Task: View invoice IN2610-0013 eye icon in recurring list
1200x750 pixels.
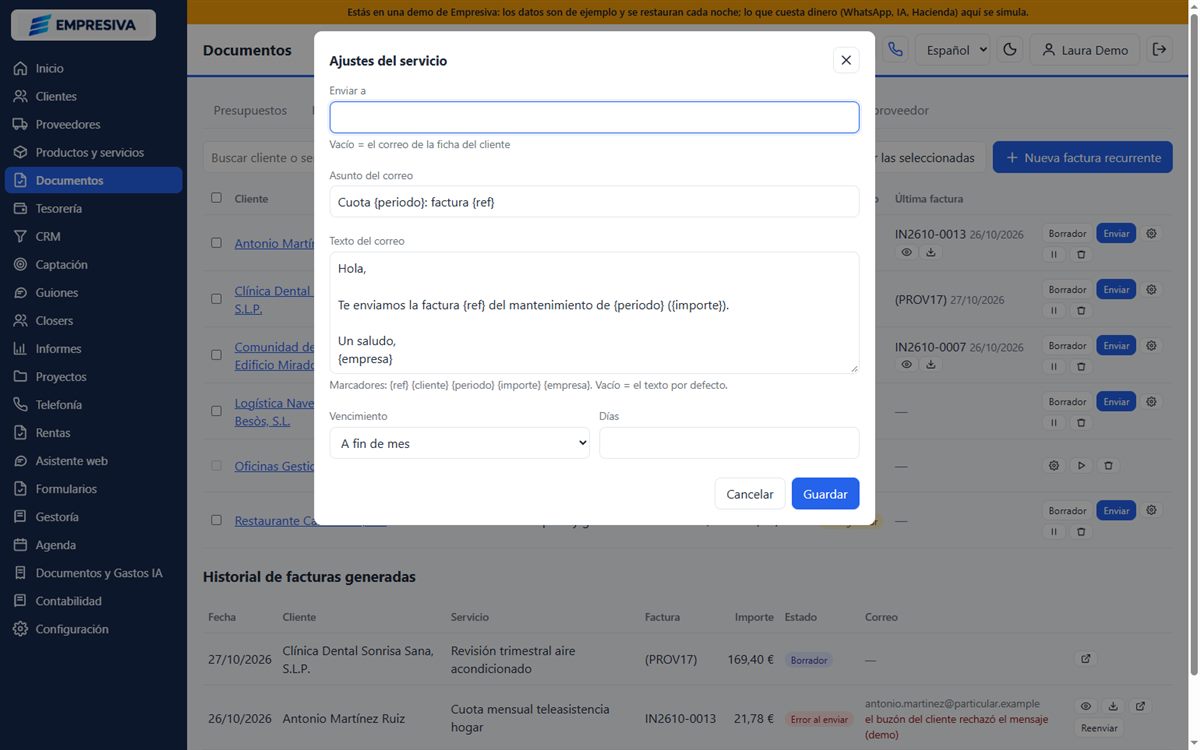Action: [906, 253]
